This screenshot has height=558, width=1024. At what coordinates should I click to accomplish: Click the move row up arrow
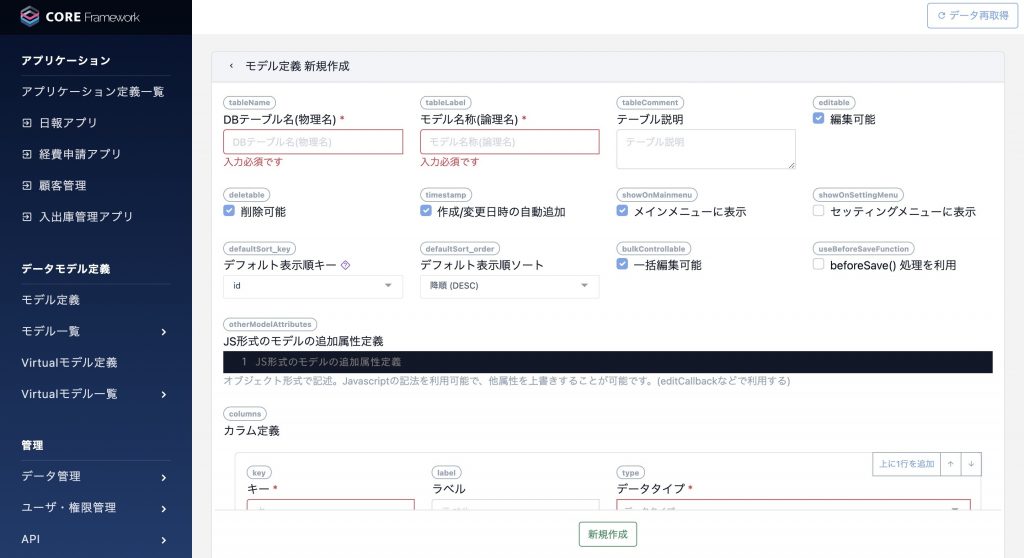coord(950,464)
